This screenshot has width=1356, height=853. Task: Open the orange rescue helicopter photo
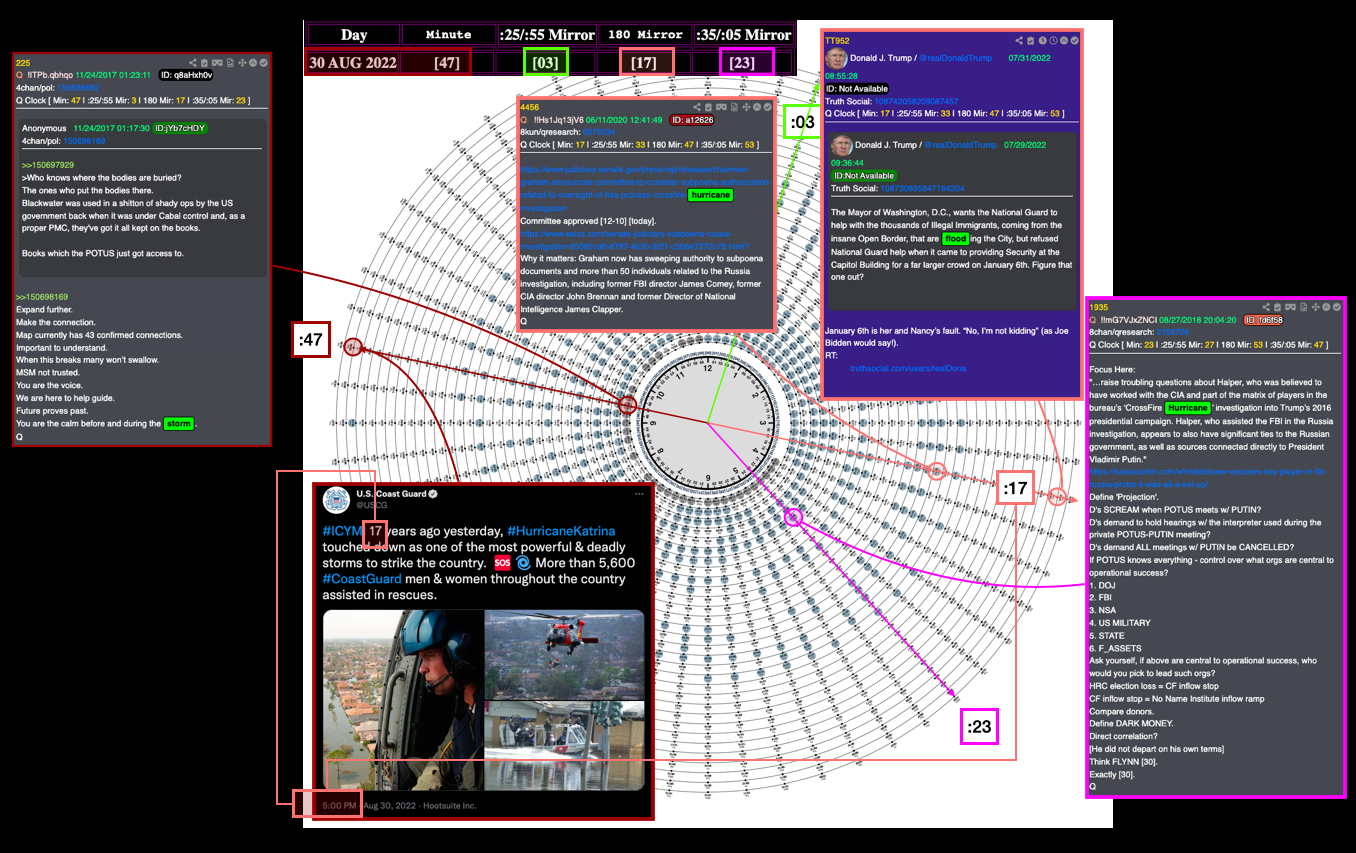[x=565, y=654]
